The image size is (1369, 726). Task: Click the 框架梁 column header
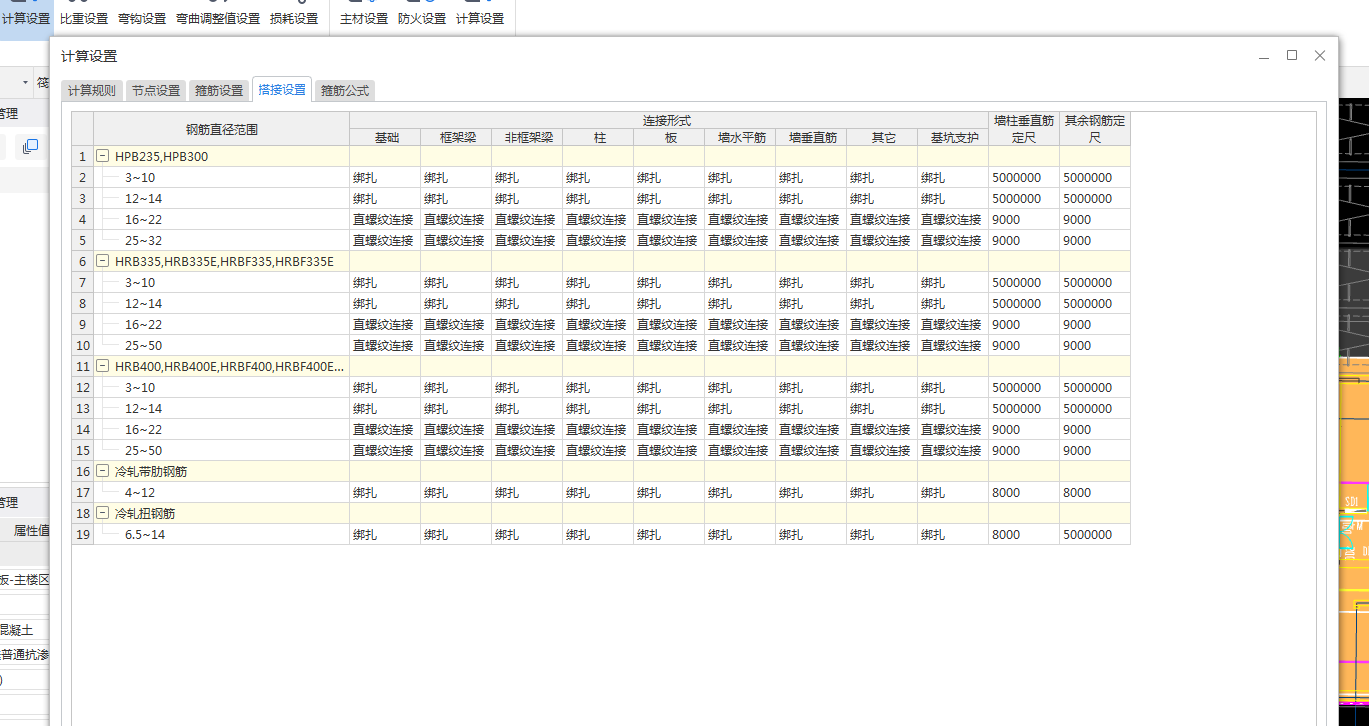pyautogui.click(x=457, y=138)
